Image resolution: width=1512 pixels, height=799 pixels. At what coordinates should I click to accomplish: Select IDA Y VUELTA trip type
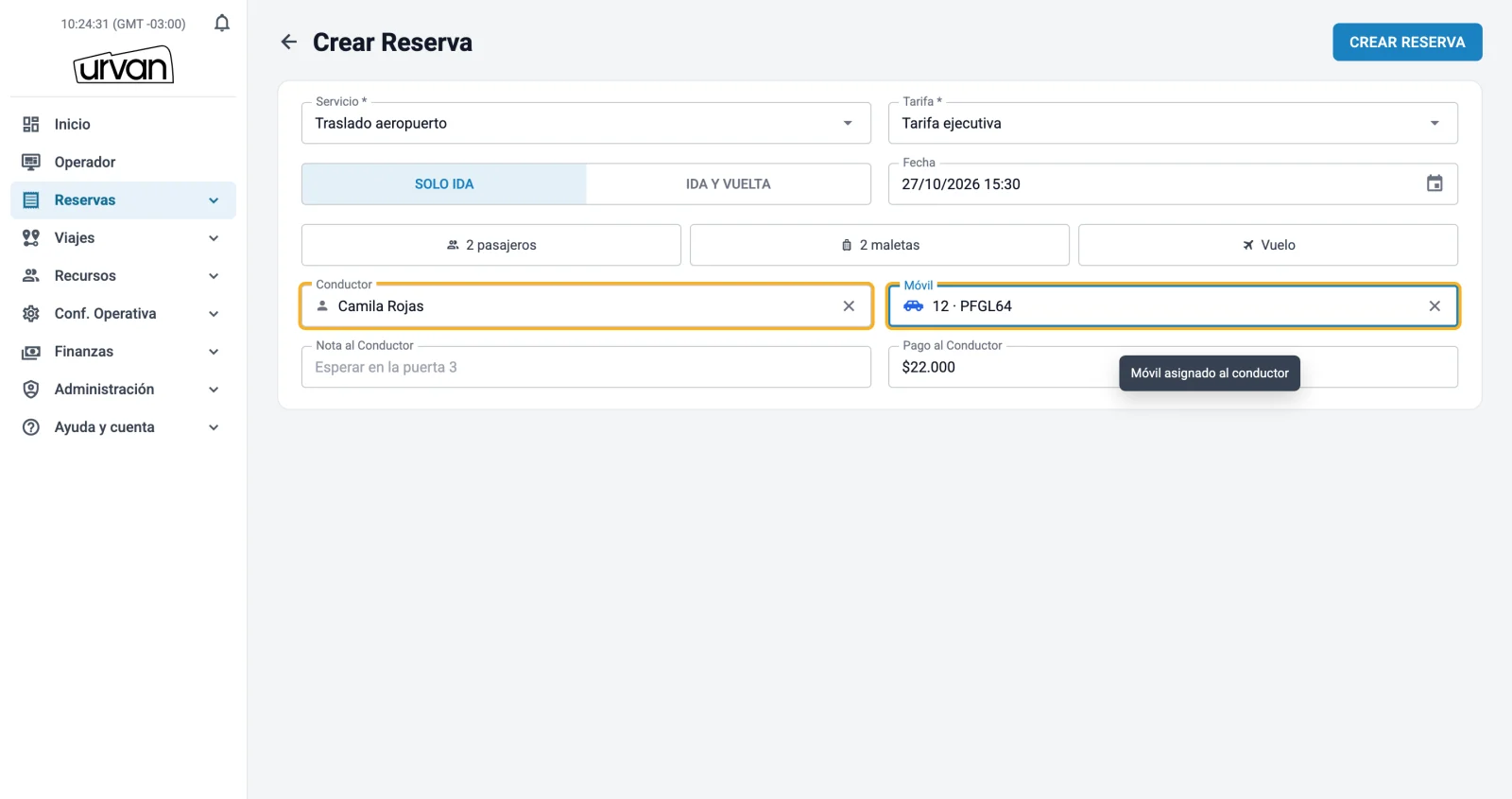coord(729,183)
